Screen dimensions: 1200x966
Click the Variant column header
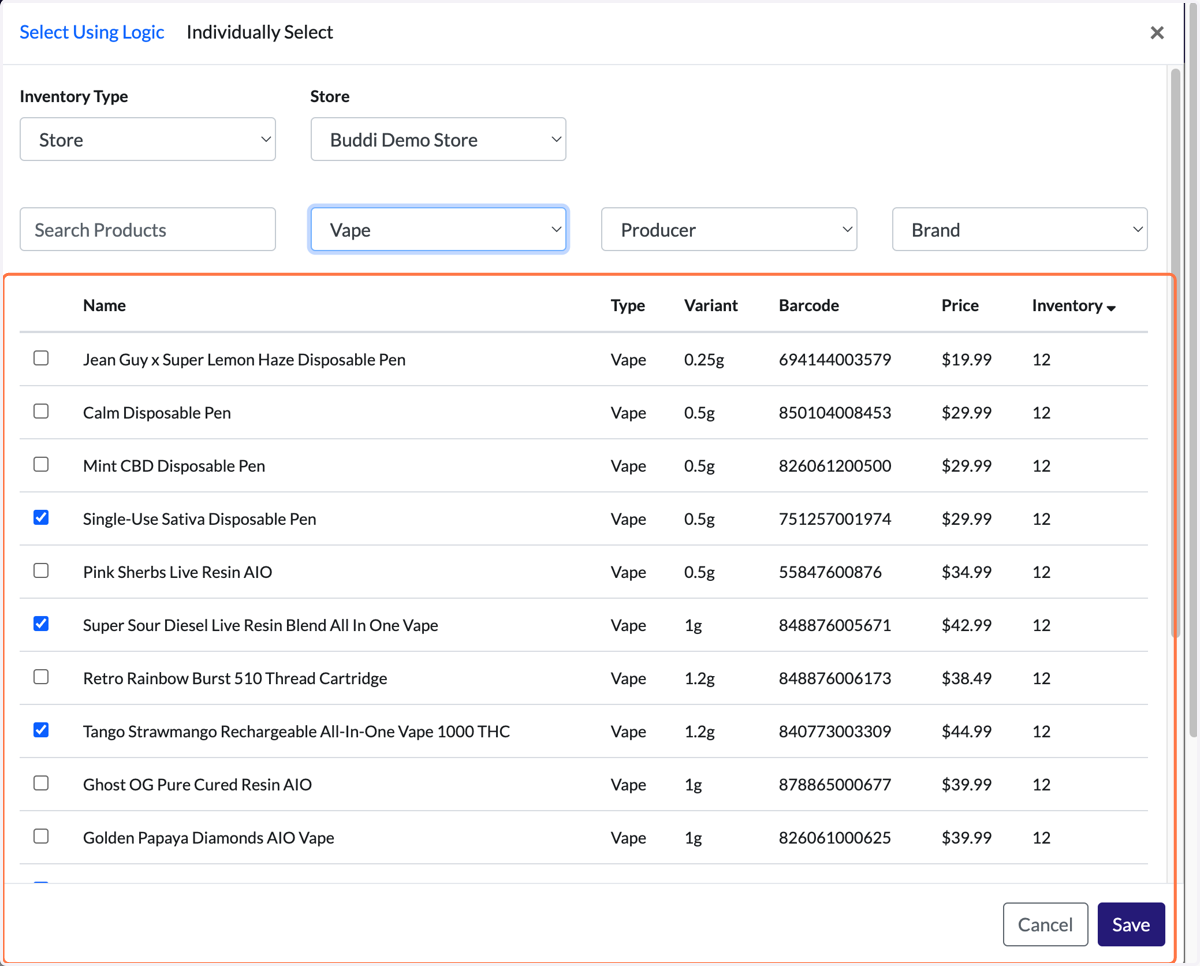711,306
